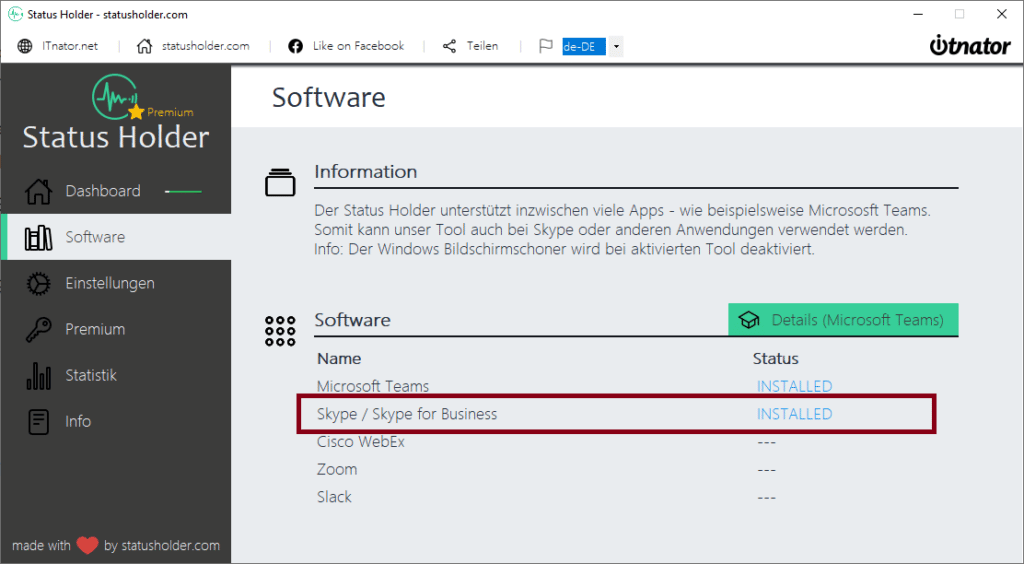
Task: Click the Einstellungen gear icon
Action: (38, 284)
